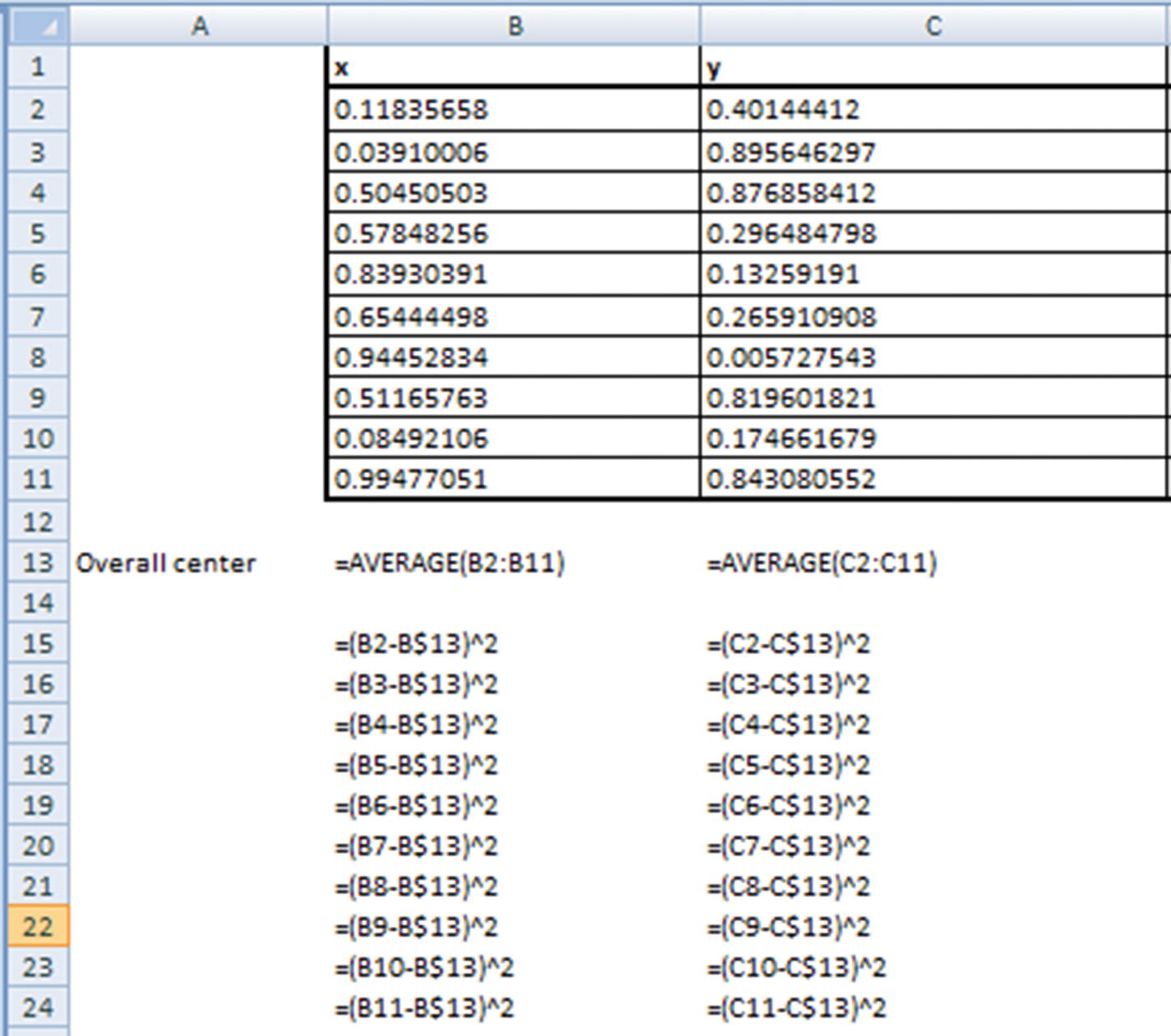This screenshot has width=1171, height=1036.
Task: Select formula cell =(B5-B$13)^2
Action: 514,765
